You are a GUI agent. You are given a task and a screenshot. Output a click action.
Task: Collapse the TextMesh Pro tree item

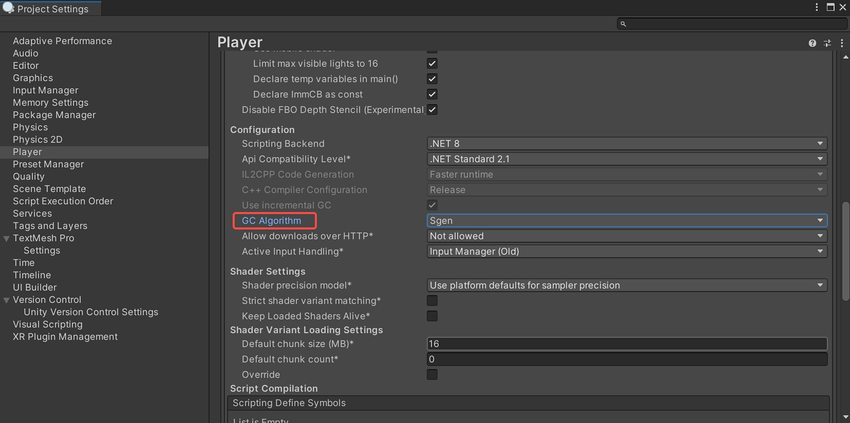coord(7,239)
